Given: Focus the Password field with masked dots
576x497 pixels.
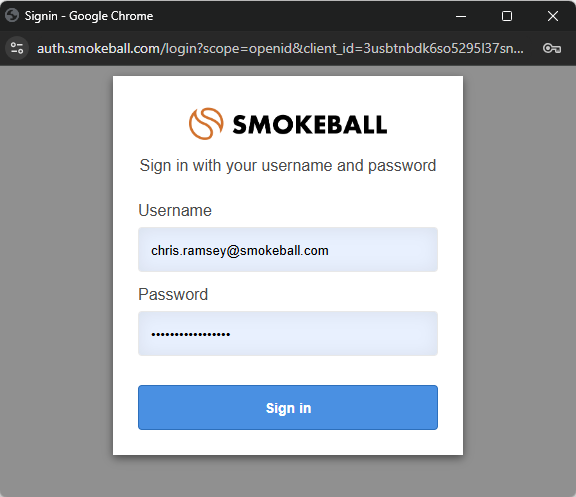Looking at the screenshot, I should point(288,334).
